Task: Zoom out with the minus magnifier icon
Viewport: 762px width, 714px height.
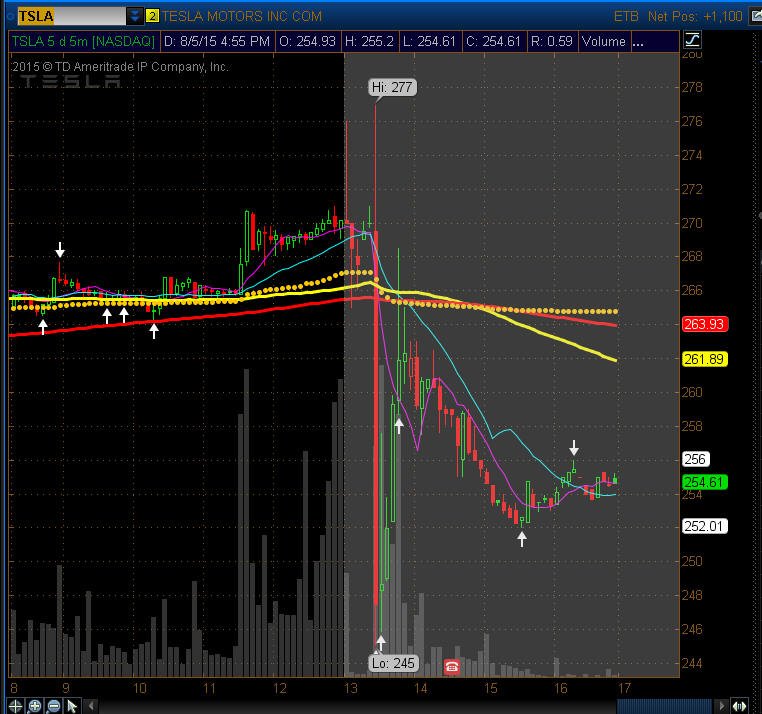Action: tap(53, 706)
